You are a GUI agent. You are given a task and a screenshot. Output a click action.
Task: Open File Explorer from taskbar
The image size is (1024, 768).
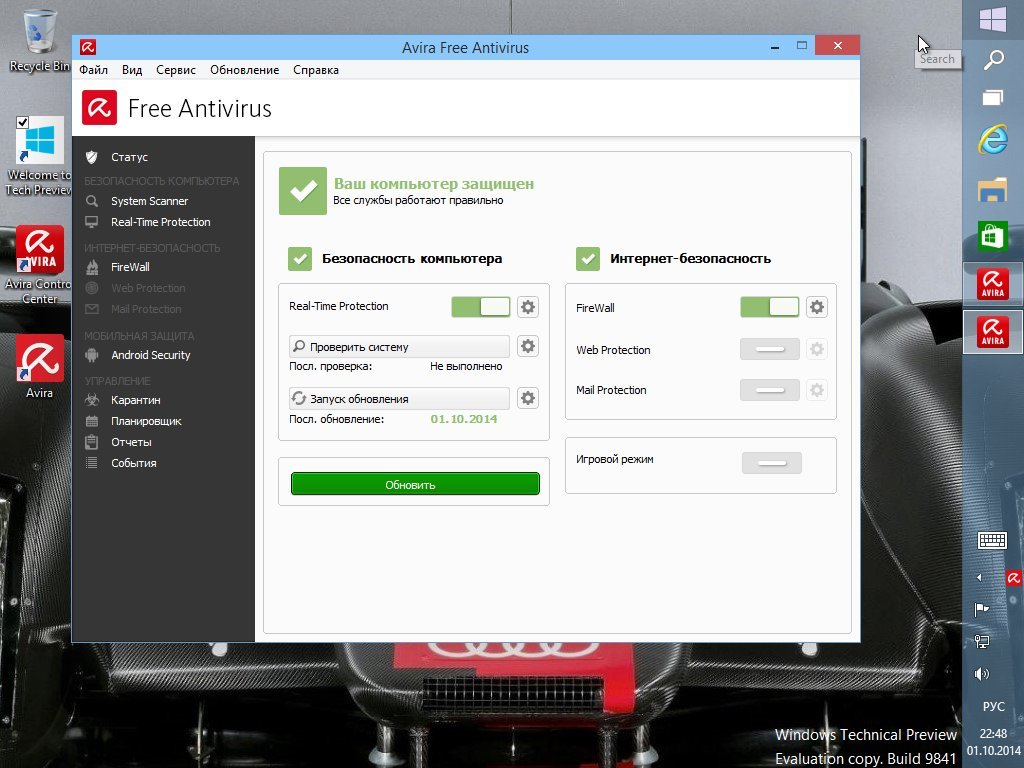tap(993, 189)
